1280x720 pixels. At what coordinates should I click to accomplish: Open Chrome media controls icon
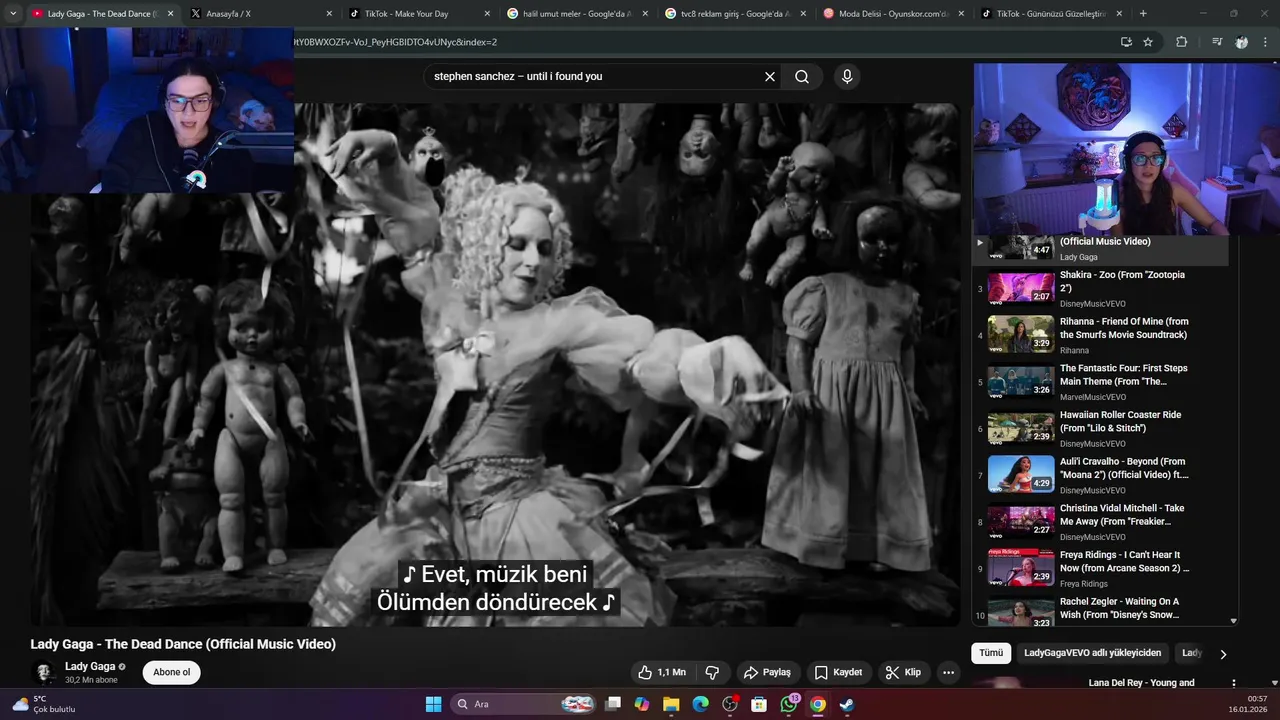[1216, 42]
